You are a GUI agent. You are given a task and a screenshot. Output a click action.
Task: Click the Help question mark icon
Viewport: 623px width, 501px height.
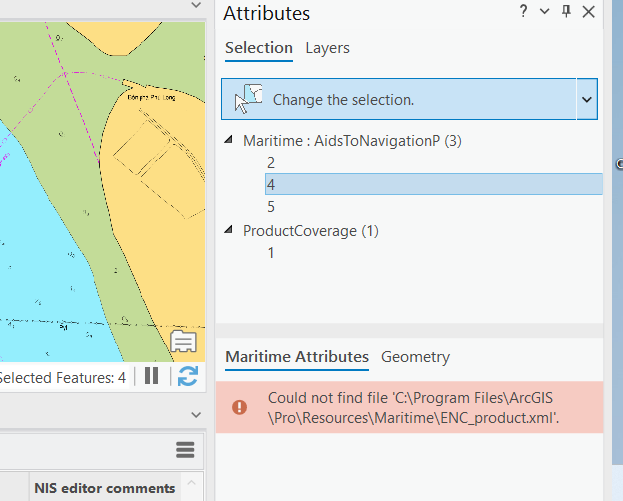(x=523, y=12)
